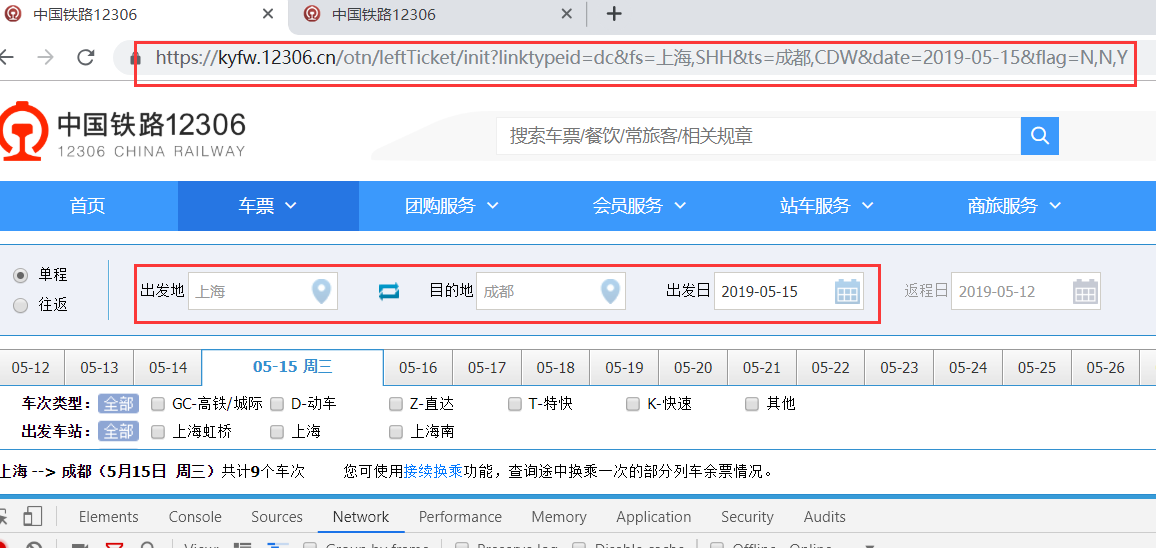Viewport: 1156px width, 548px height.
Task: Expand the 团购服务 menu
Action: pos(451,206)
